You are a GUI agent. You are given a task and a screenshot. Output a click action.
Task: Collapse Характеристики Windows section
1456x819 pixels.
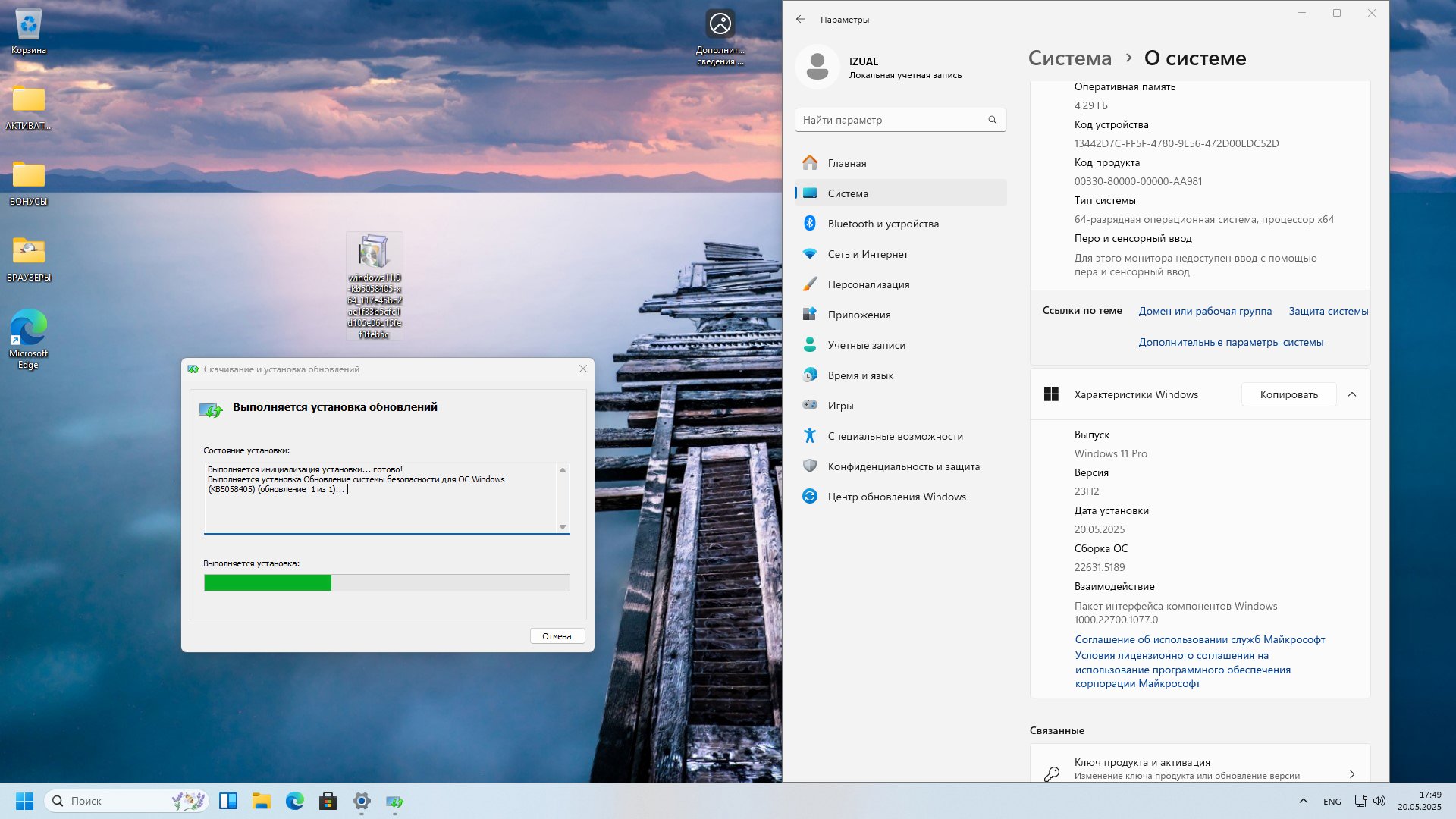coord(1352,394)
